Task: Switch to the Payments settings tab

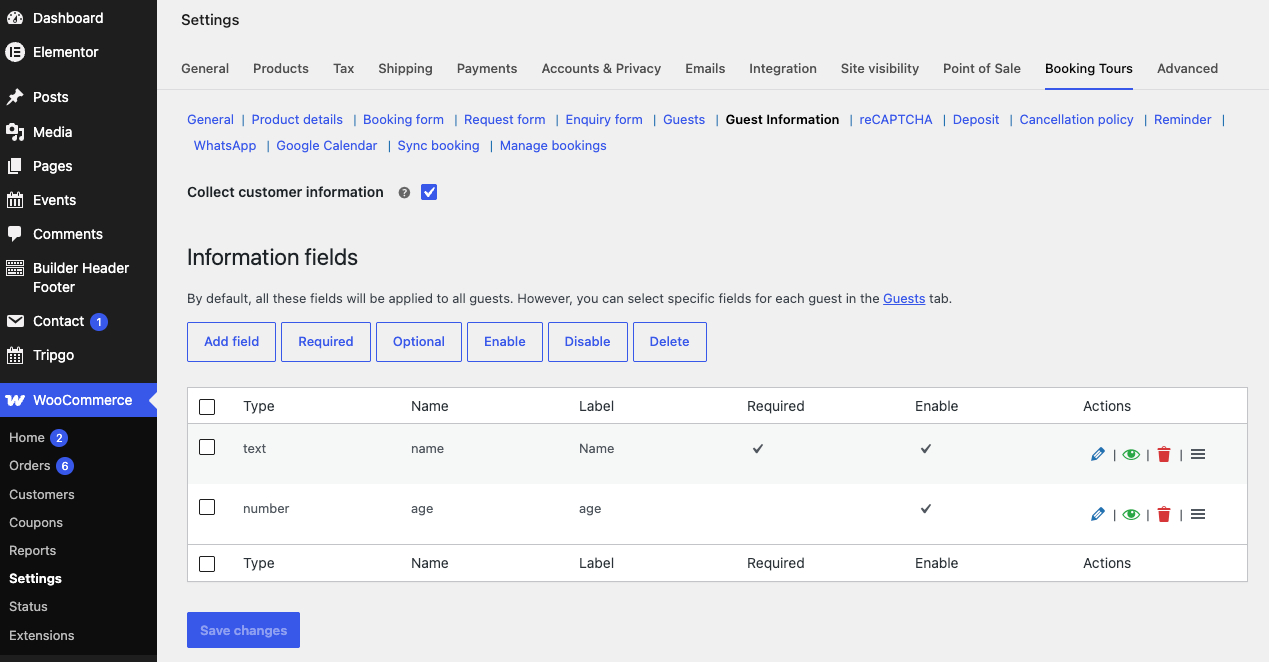Action: click(487, 69)
